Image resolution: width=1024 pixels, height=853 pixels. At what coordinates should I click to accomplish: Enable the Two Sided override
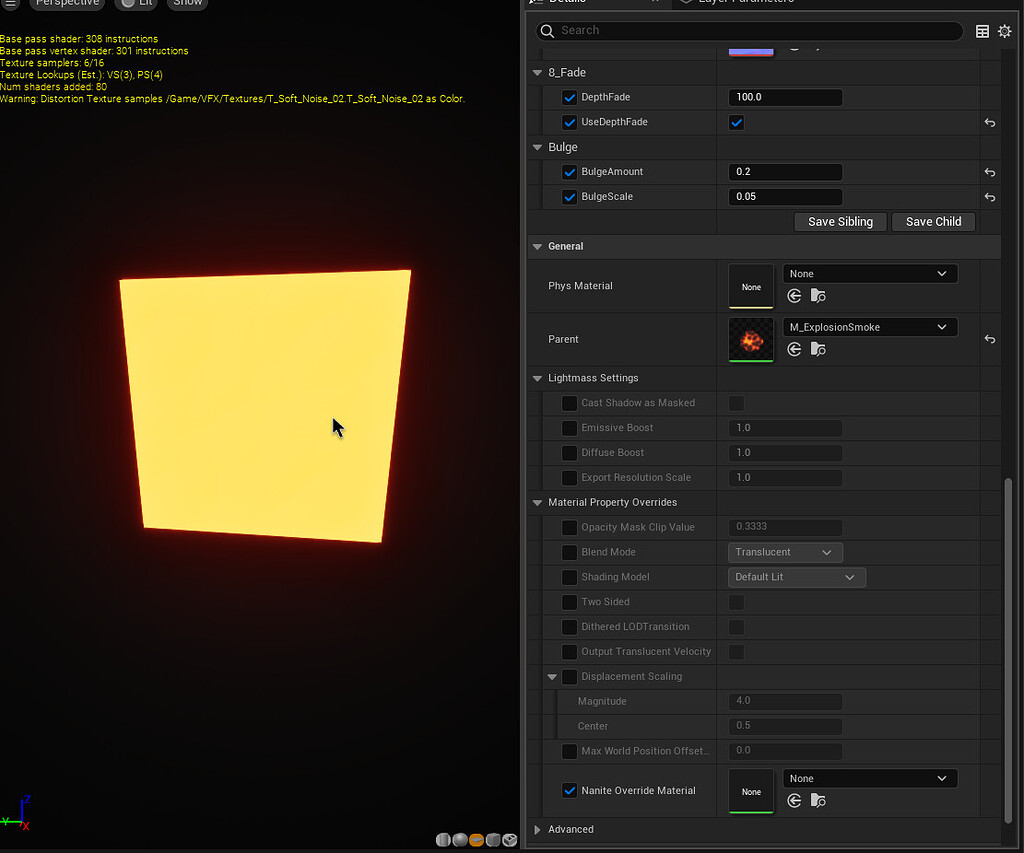pos(569,602)
